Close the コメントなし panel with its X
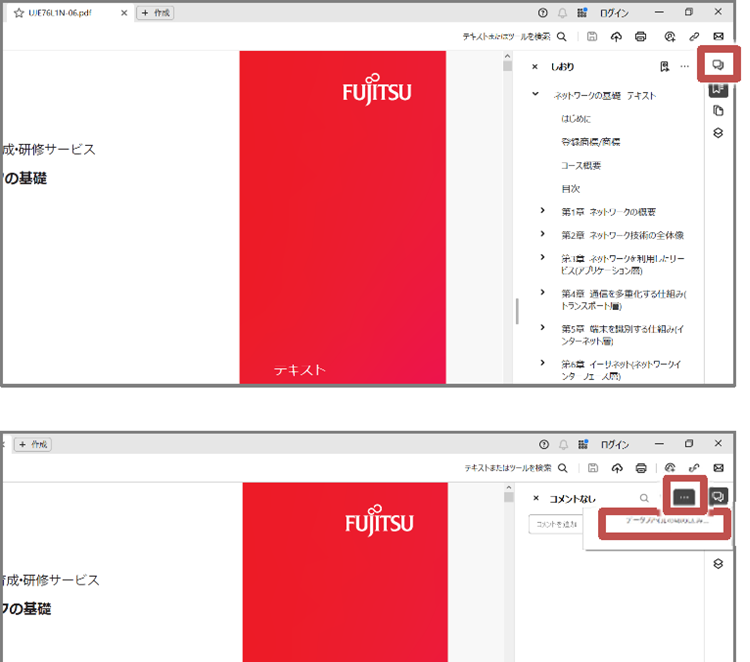Viewport: 750px width, 662px height. (536, 498)
